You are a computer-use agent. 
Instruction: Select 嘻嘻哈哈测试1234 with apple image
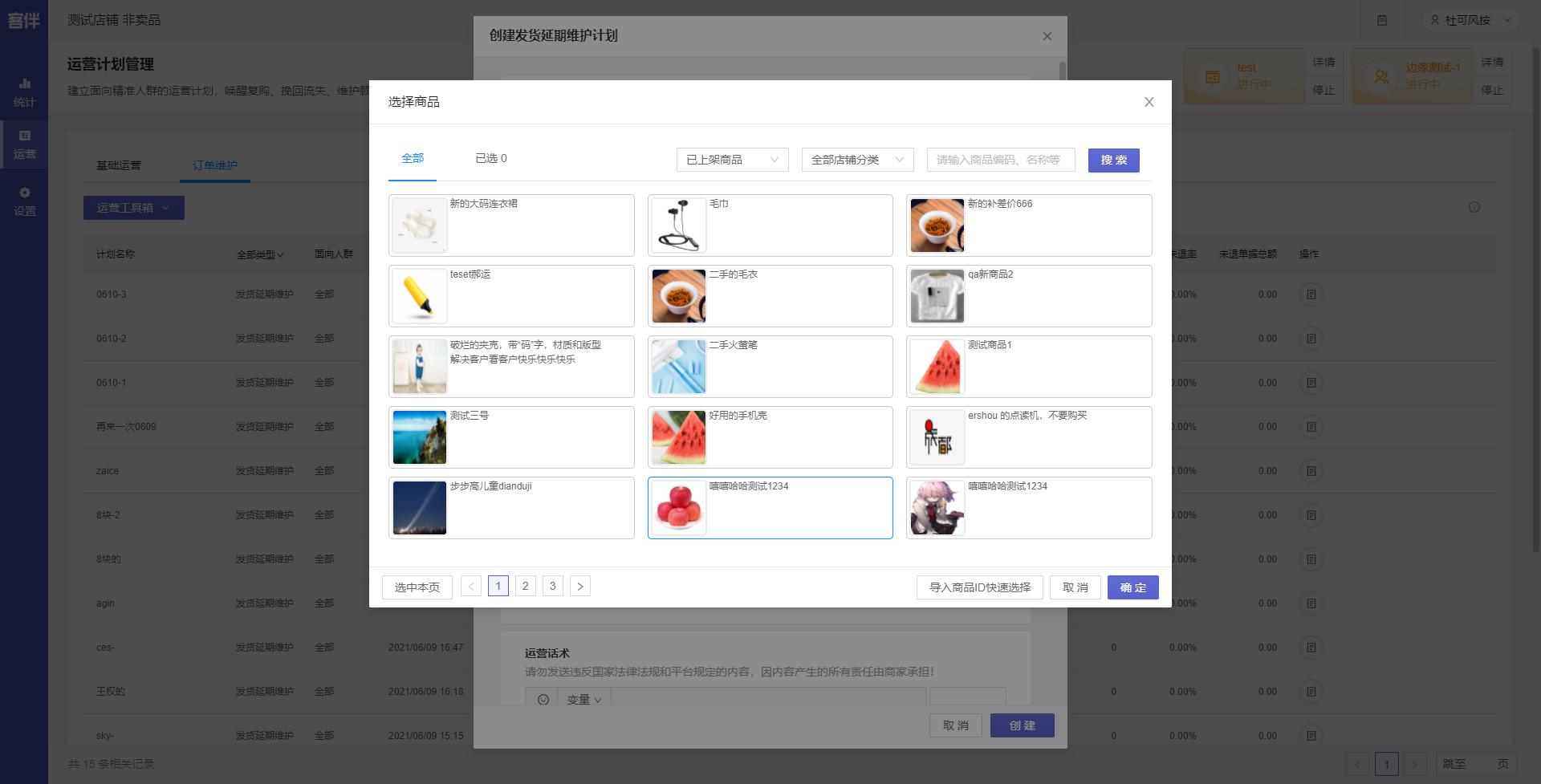pyautogui.click(x=770, y=508)
